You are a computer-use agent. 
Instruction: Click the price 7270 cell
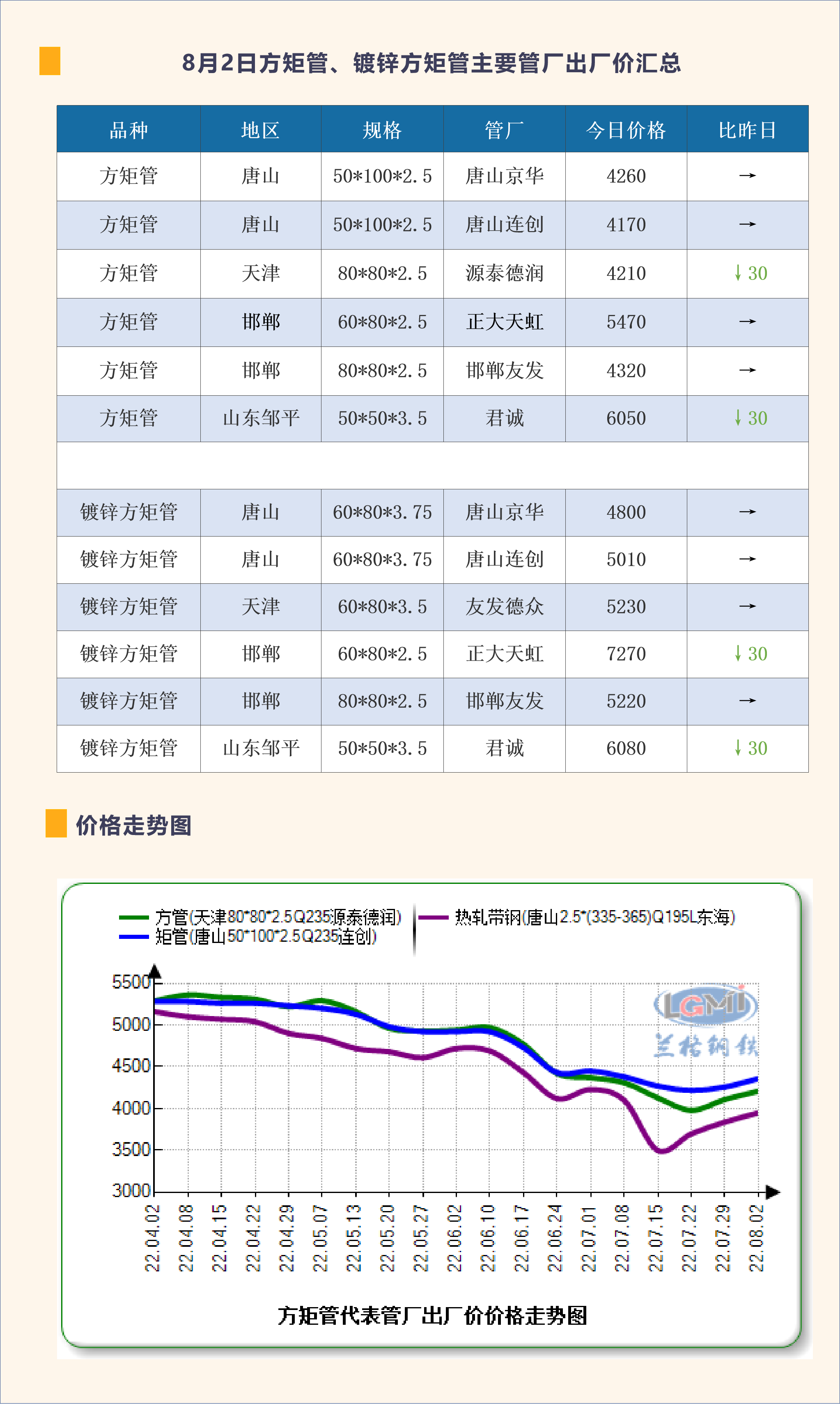625,654
